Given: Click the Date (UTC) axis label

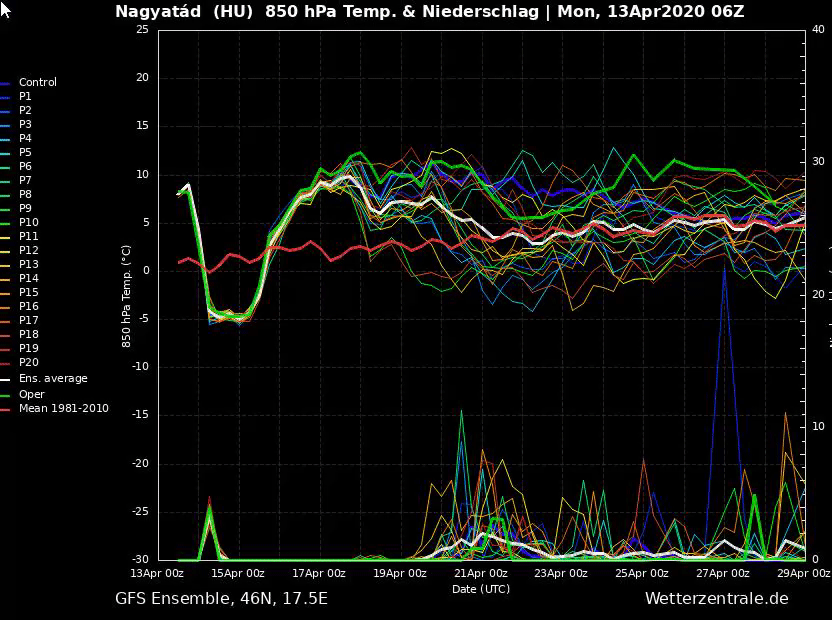Looking at the screenshot, I should [x=480, y=589].
